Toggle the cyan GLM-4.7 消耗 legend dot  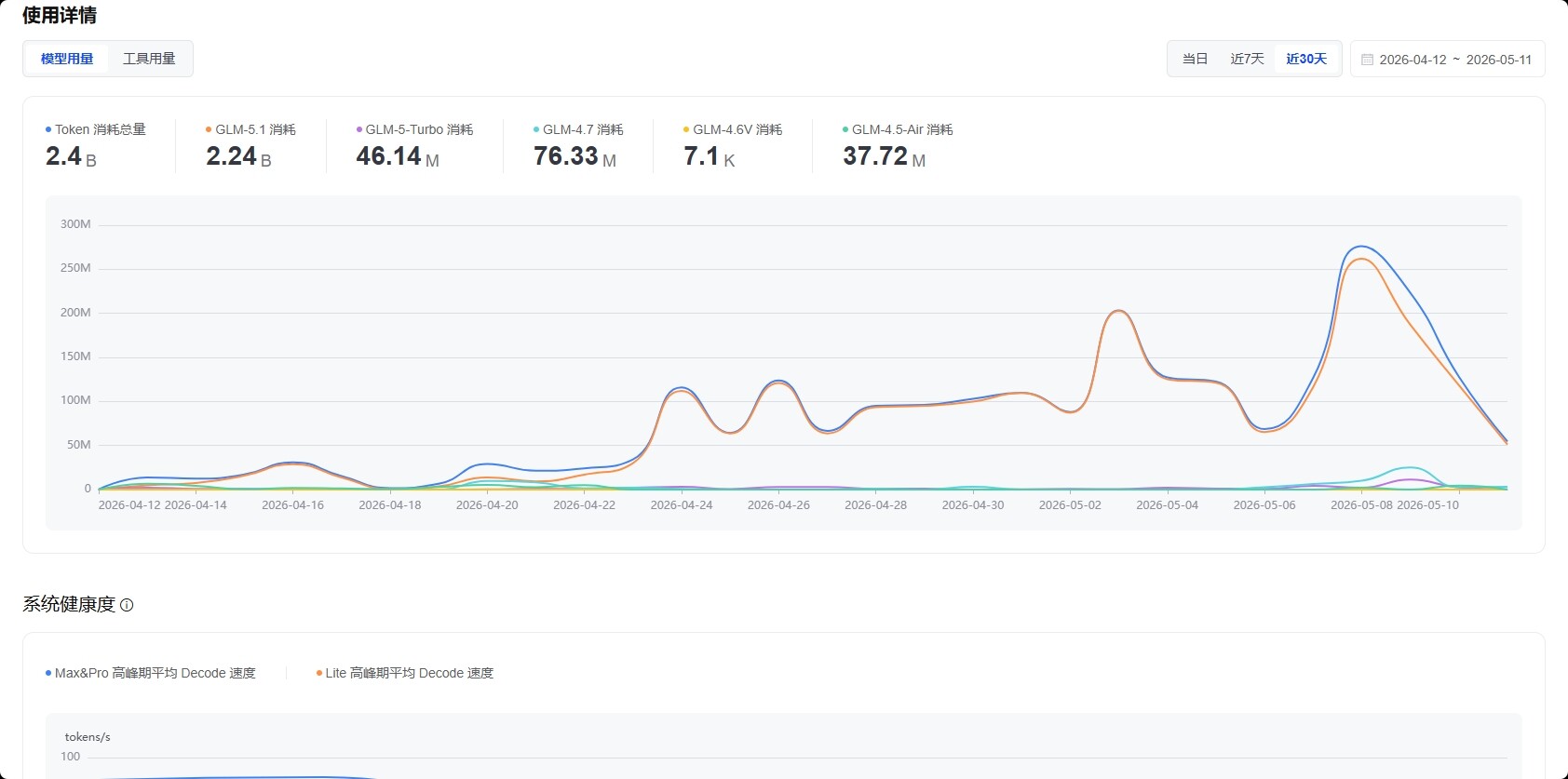tap(536, 129)
